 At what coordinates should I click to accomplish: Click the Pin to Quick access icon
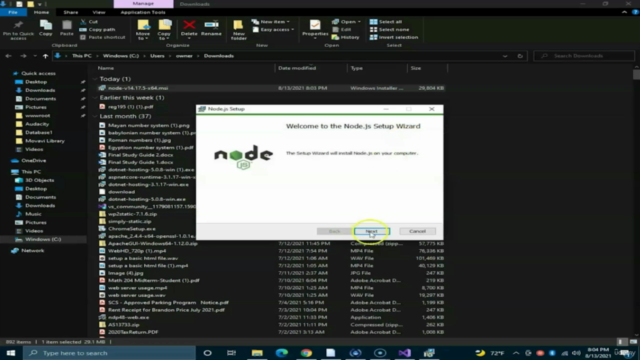point(18,29)
